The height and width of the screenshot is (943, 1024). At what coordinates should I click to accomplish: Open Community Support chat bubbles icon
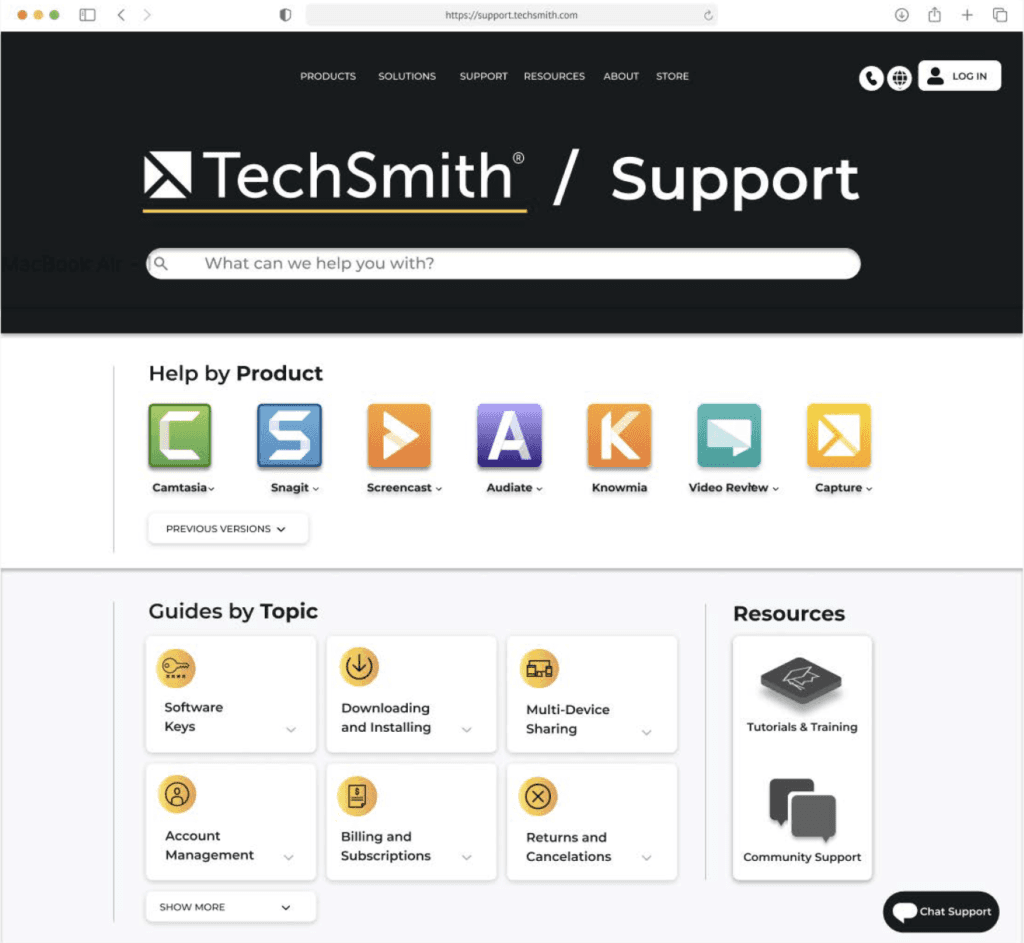click(x=803, y=809)
